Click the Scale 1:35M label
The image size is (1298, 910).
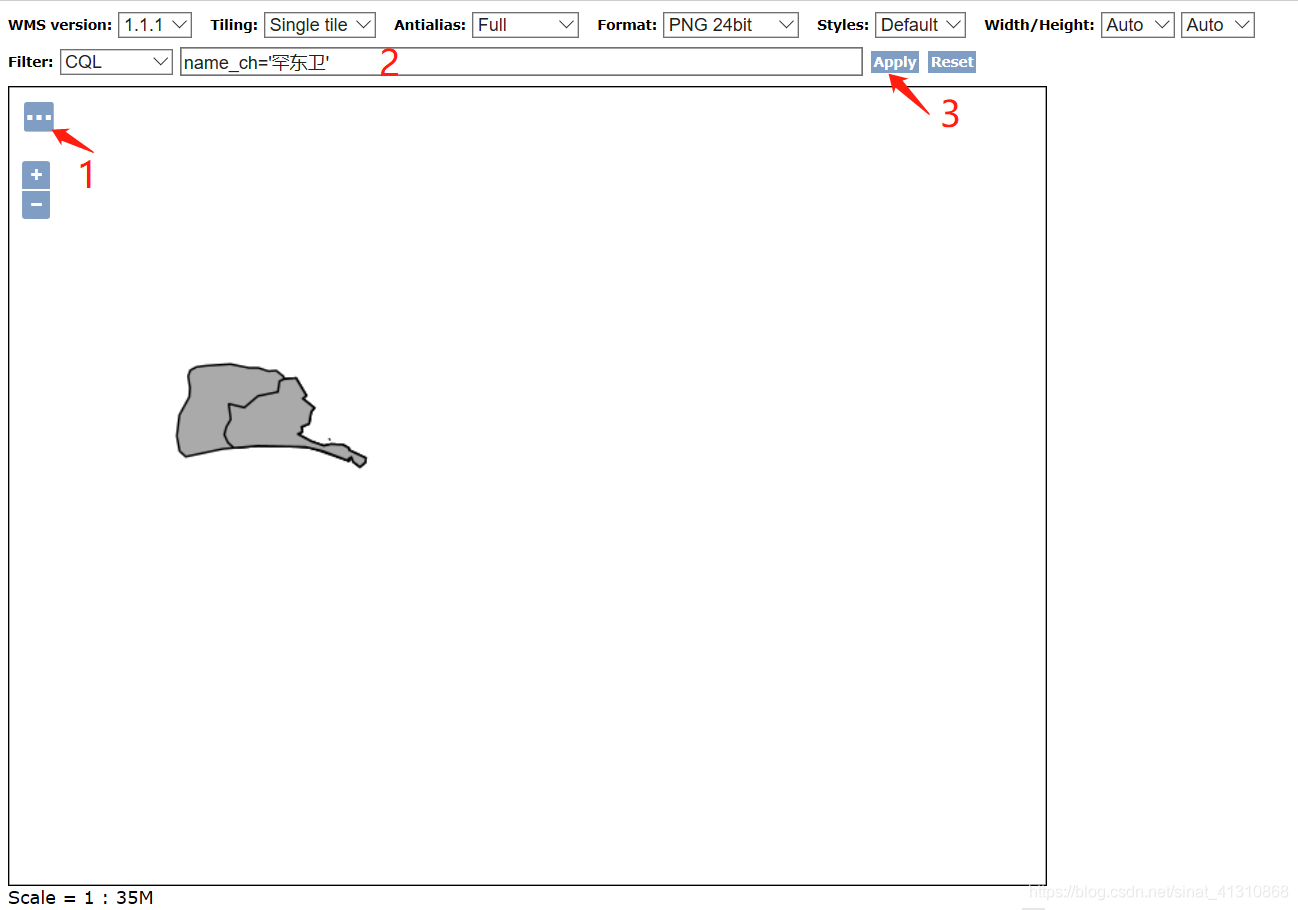point(78,897)
